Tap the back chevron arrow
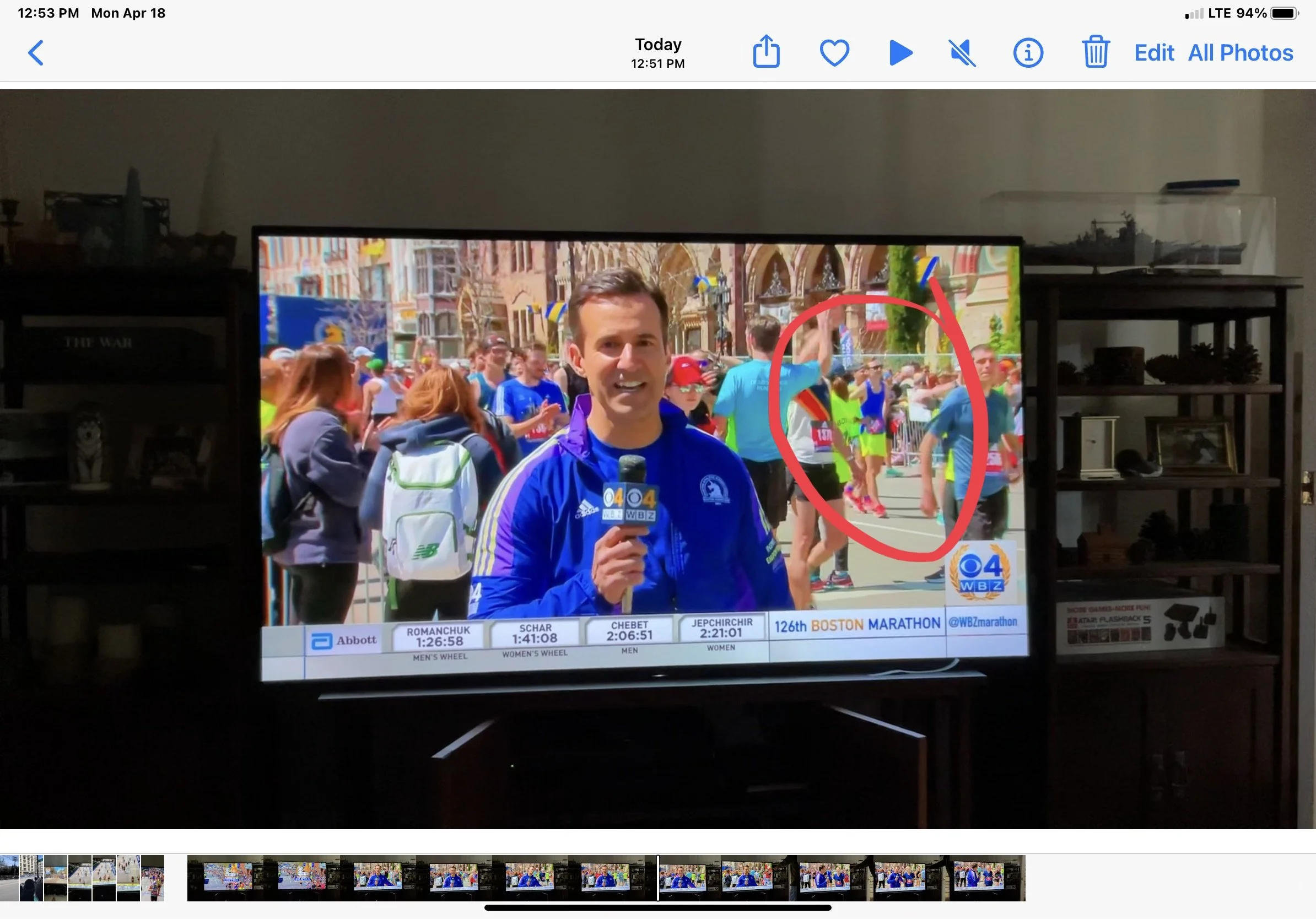This screenshot has height=919, width=1316. pyautogui.click(x=36, y=53)
